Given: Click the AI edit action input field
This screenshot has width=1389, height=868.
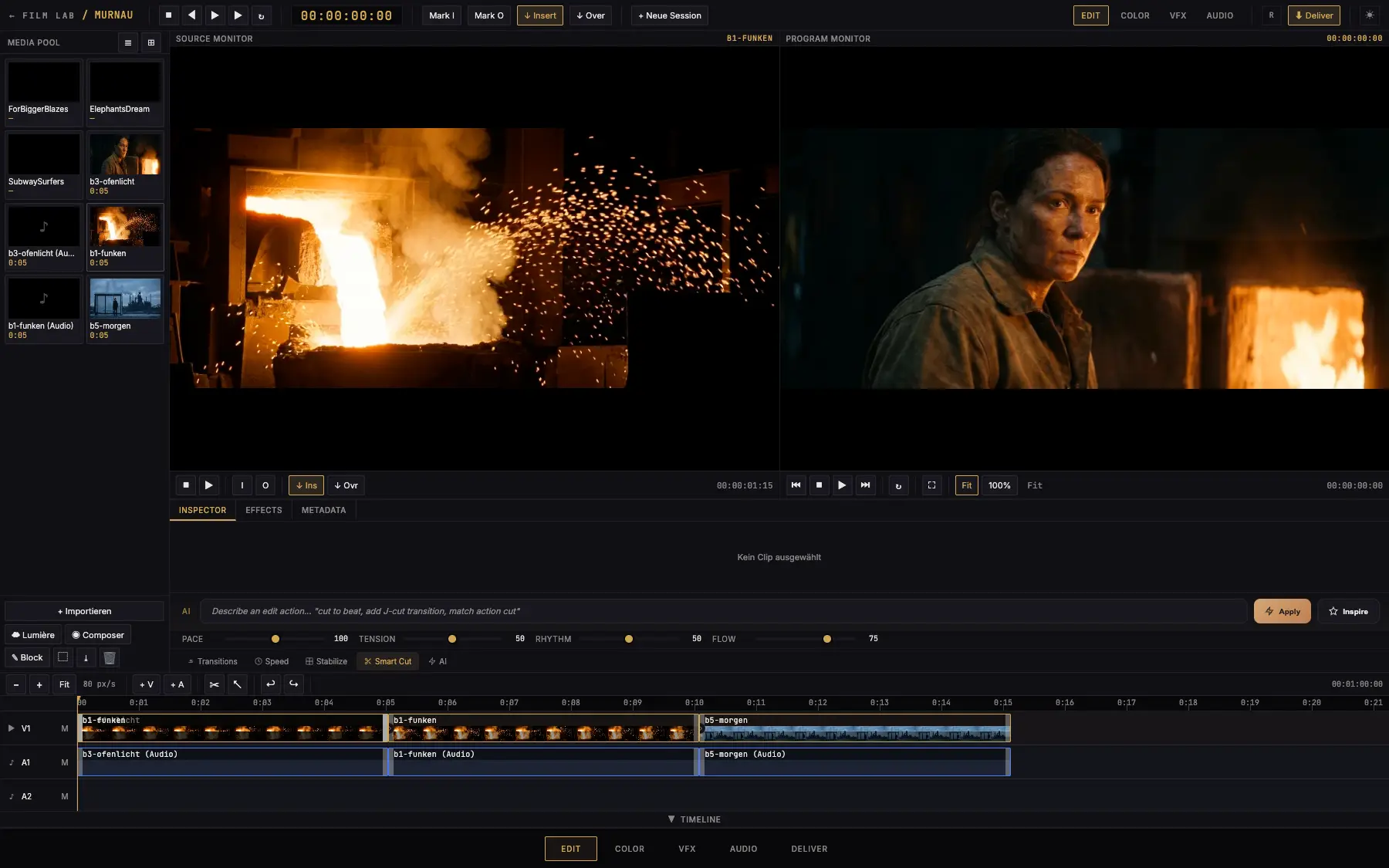Looking at the screenshot, I should click(724, 611).
